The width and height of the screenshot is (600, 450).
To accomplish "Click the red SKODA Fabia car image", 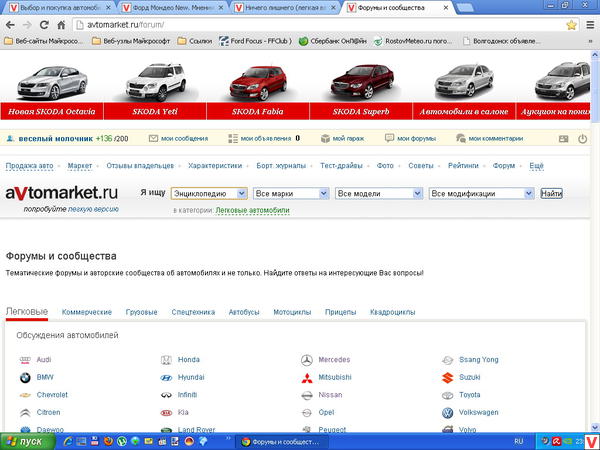I will [x=258, y=82].
